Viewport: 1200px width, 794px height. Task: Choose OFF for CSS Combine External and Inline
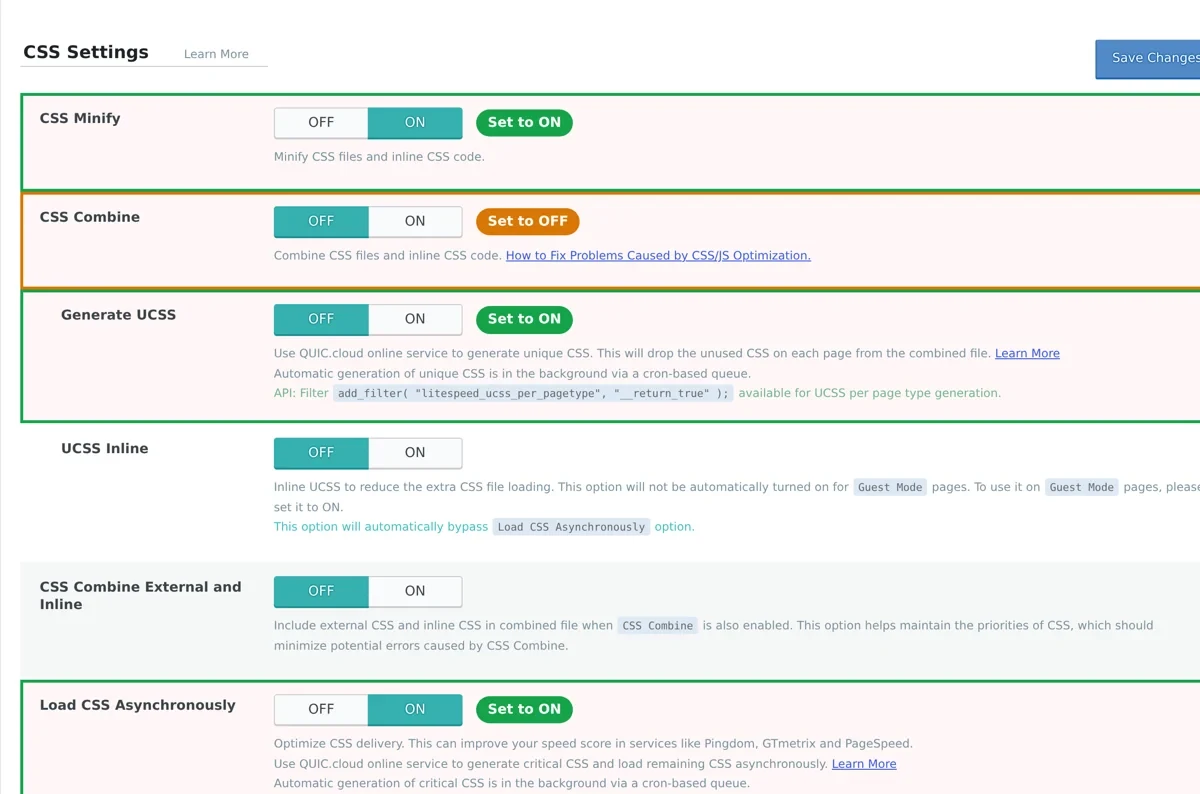pyautogui.click(x=321, y=592)
